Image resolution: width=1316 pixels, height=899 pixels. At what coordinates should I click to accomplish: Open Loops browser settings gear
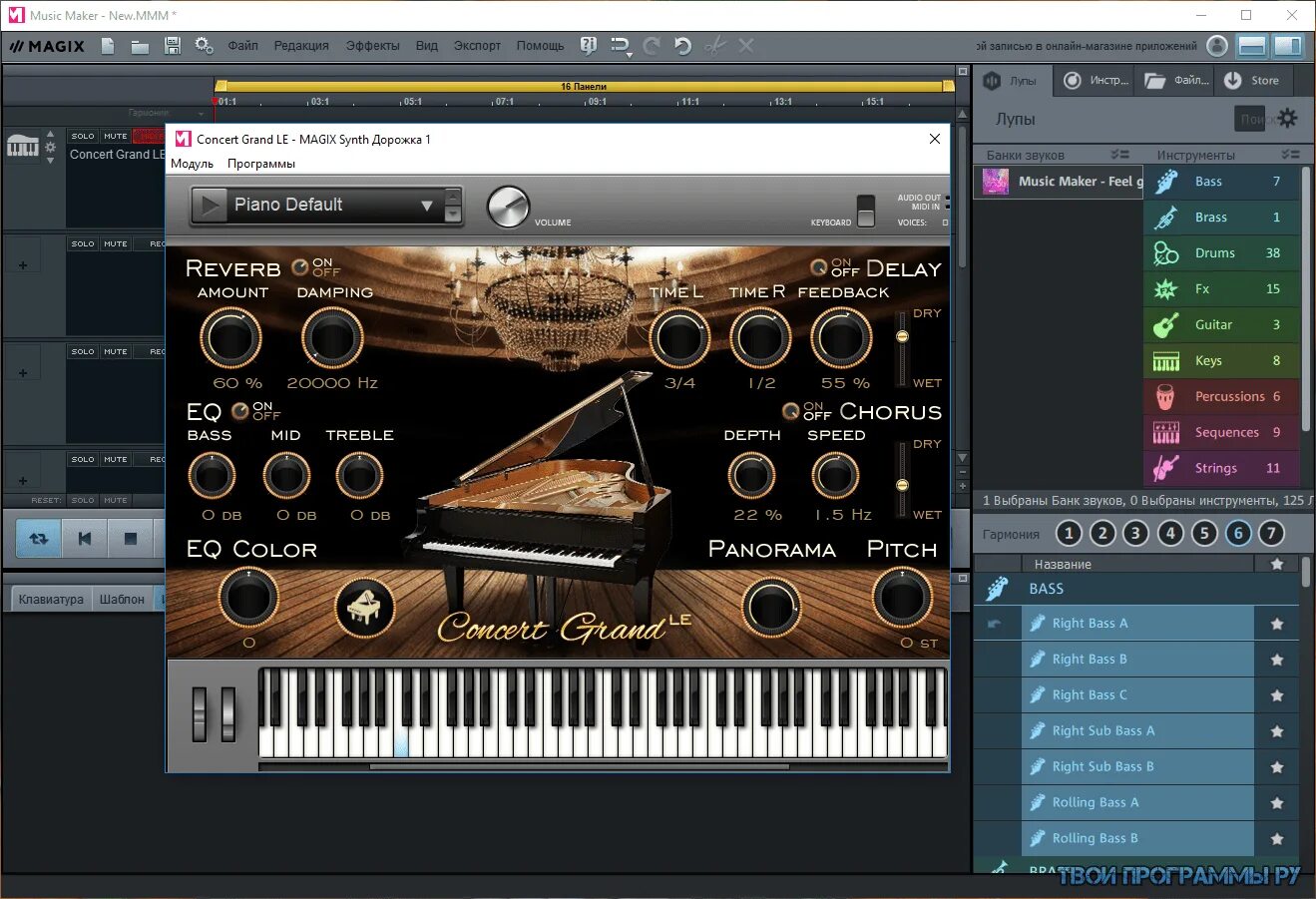[x=1288, y=118]
